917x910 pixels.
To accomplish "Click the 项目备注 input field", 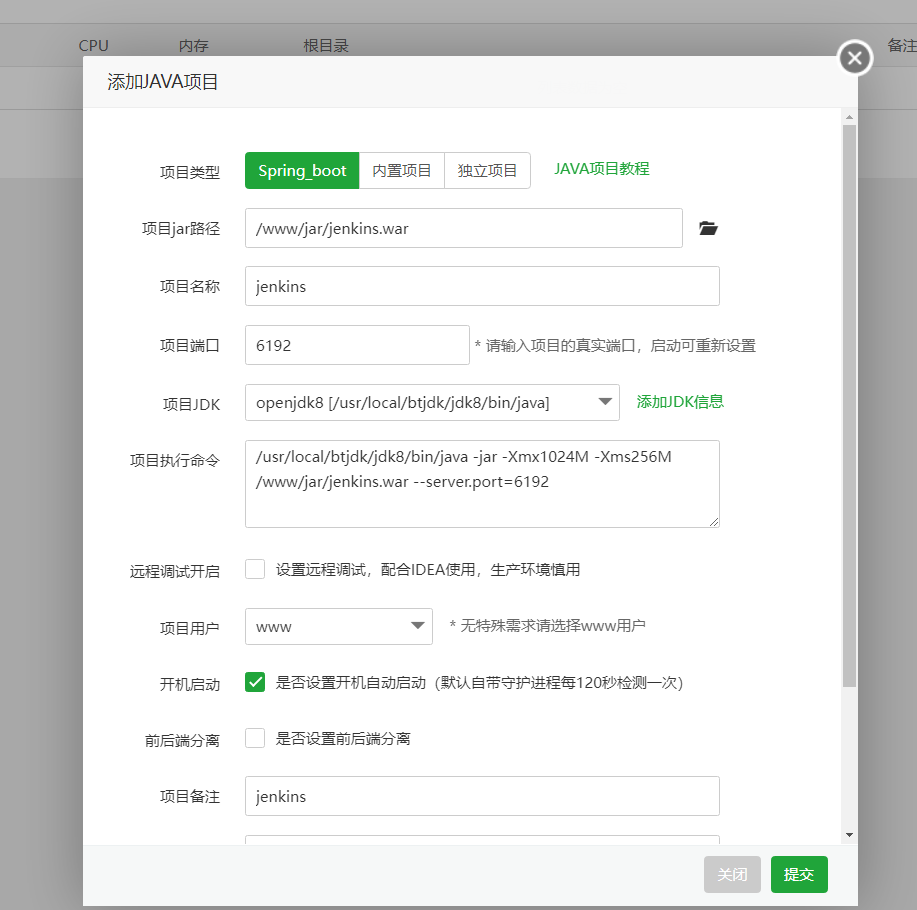I will point(482,796).
